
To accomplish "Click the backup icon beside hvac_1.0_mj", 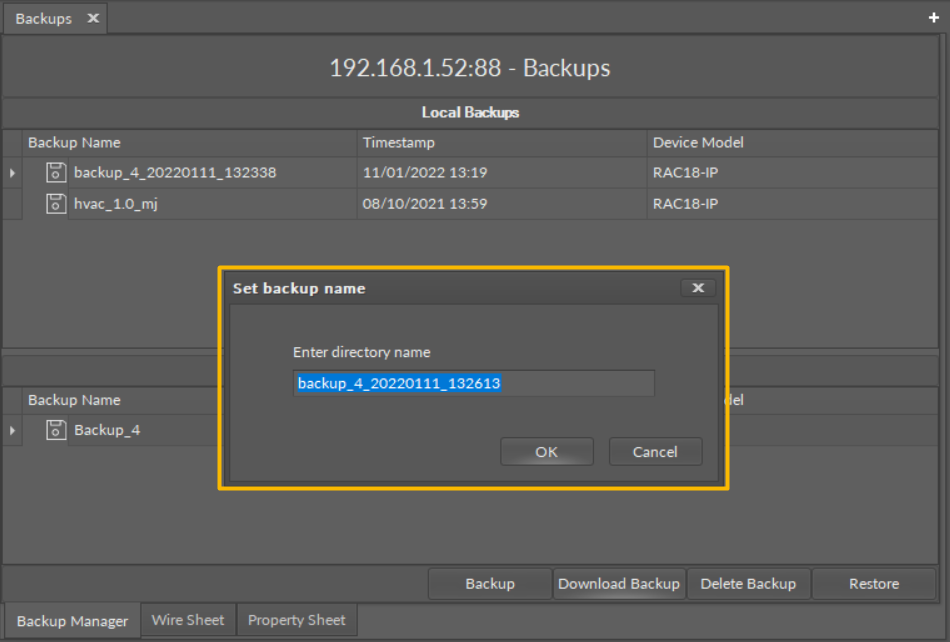I will point(56,204).
